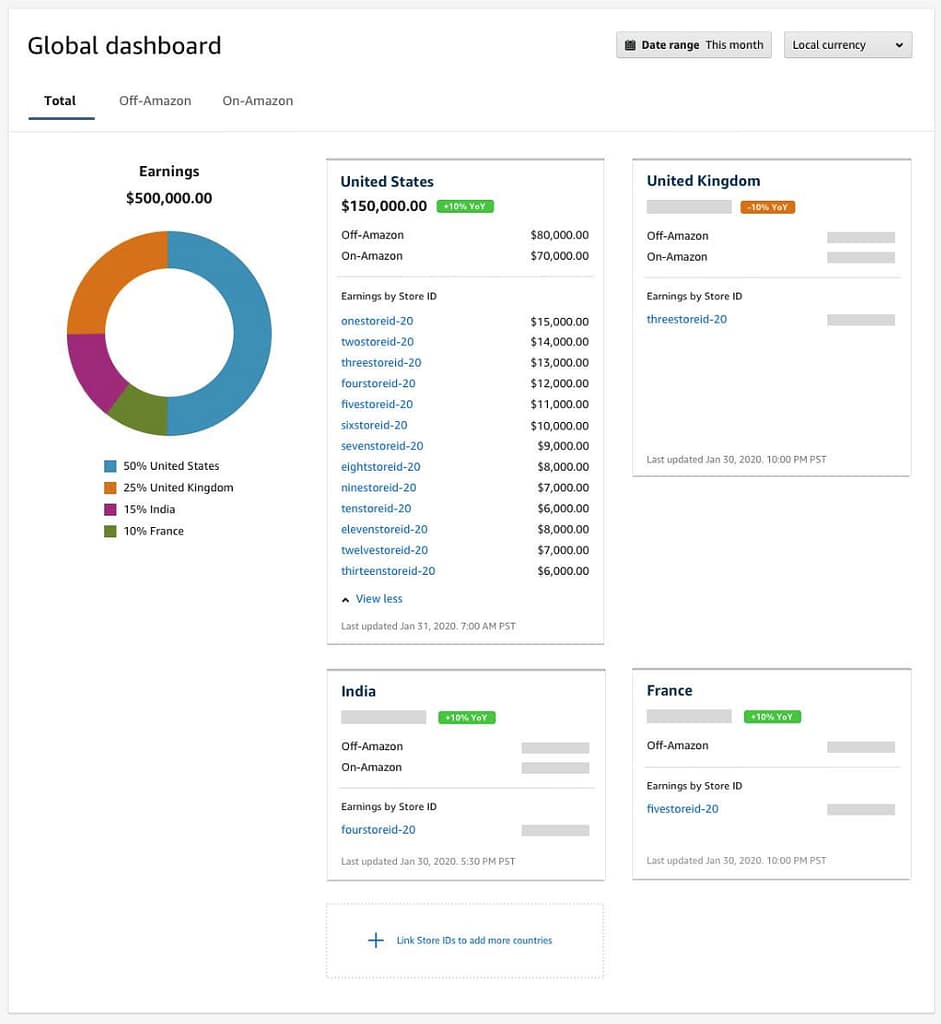Switch to the Off-Amazon tab

point(155,100)
